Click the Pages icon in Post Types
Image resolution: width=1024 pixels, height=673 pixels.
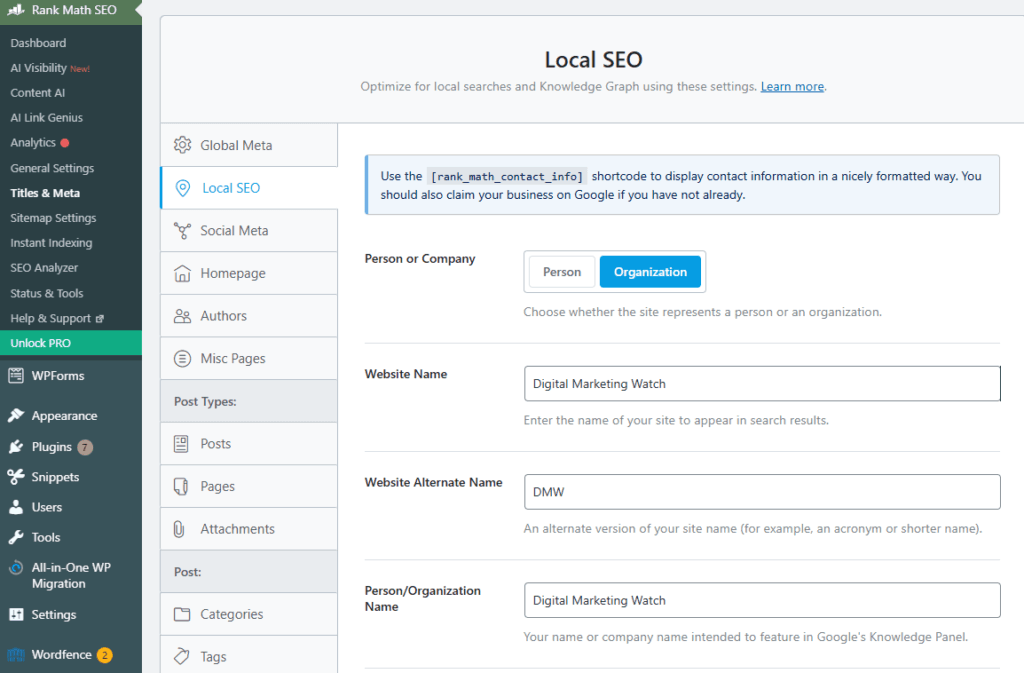point(181,486)
